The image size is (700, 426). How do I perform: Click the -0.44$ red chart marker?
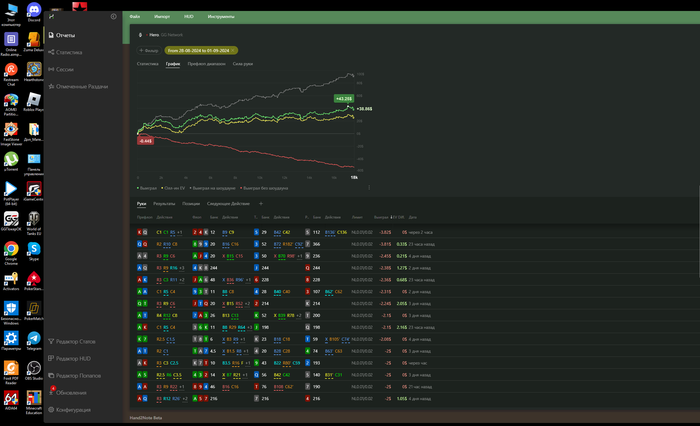point(145,141)
